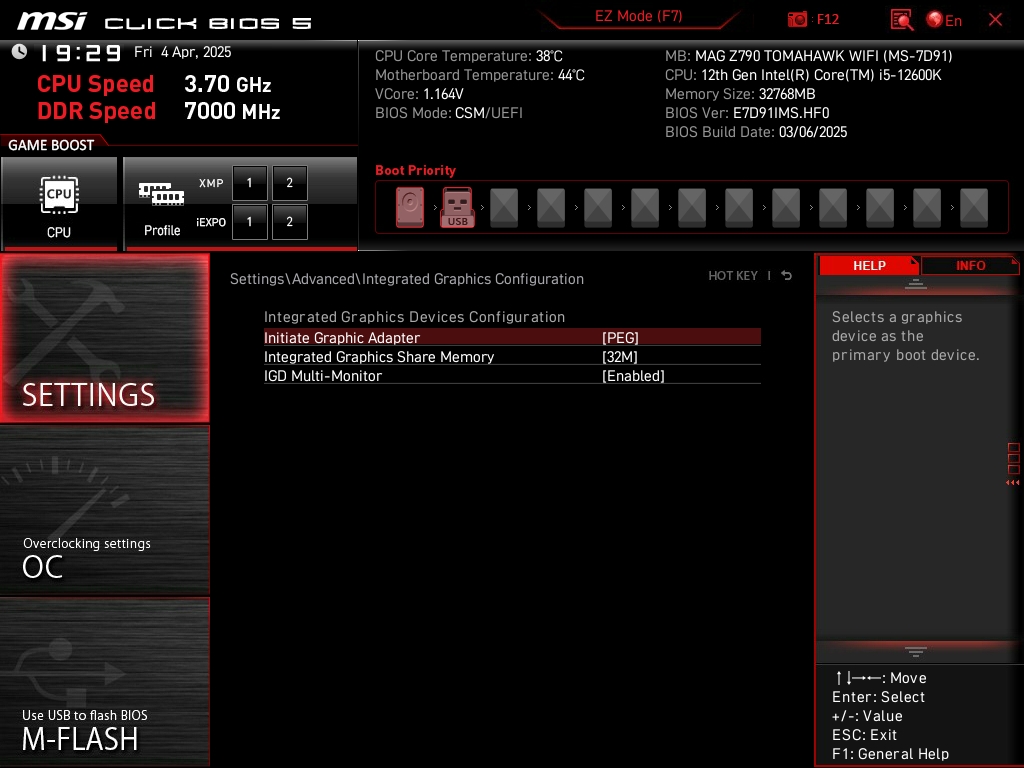Screen dimensions: 1024x768
Task: Click the language globe icon
Action: 935,20
